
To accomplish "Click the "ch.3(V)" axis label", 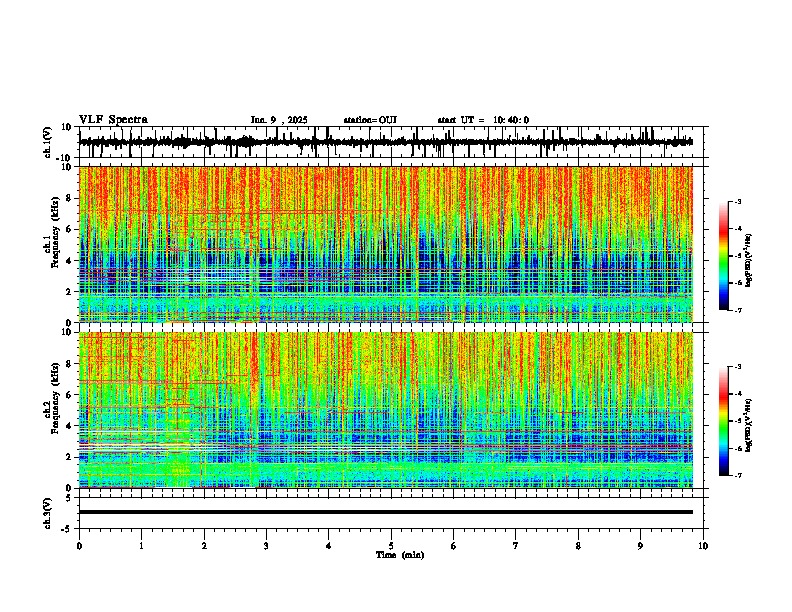I will tap(47, 513).
